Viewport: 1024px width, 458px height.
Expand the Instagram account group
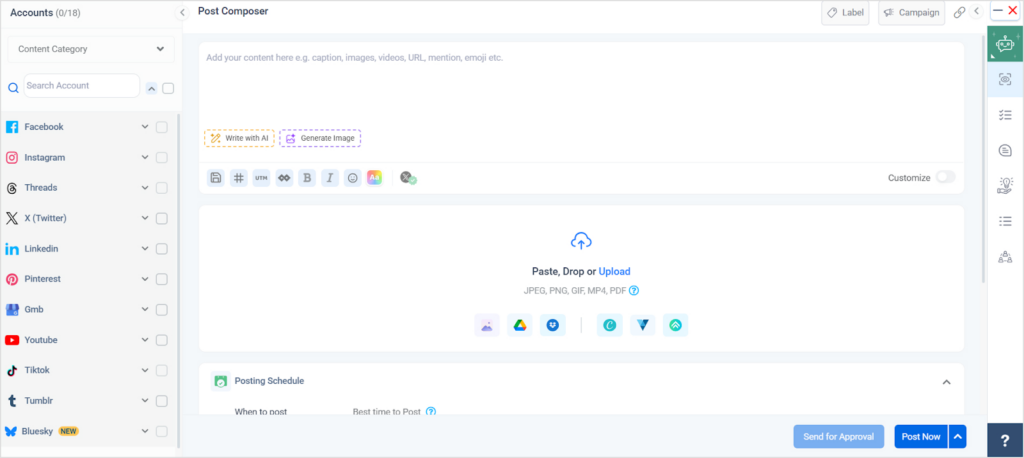pos(145,157)
